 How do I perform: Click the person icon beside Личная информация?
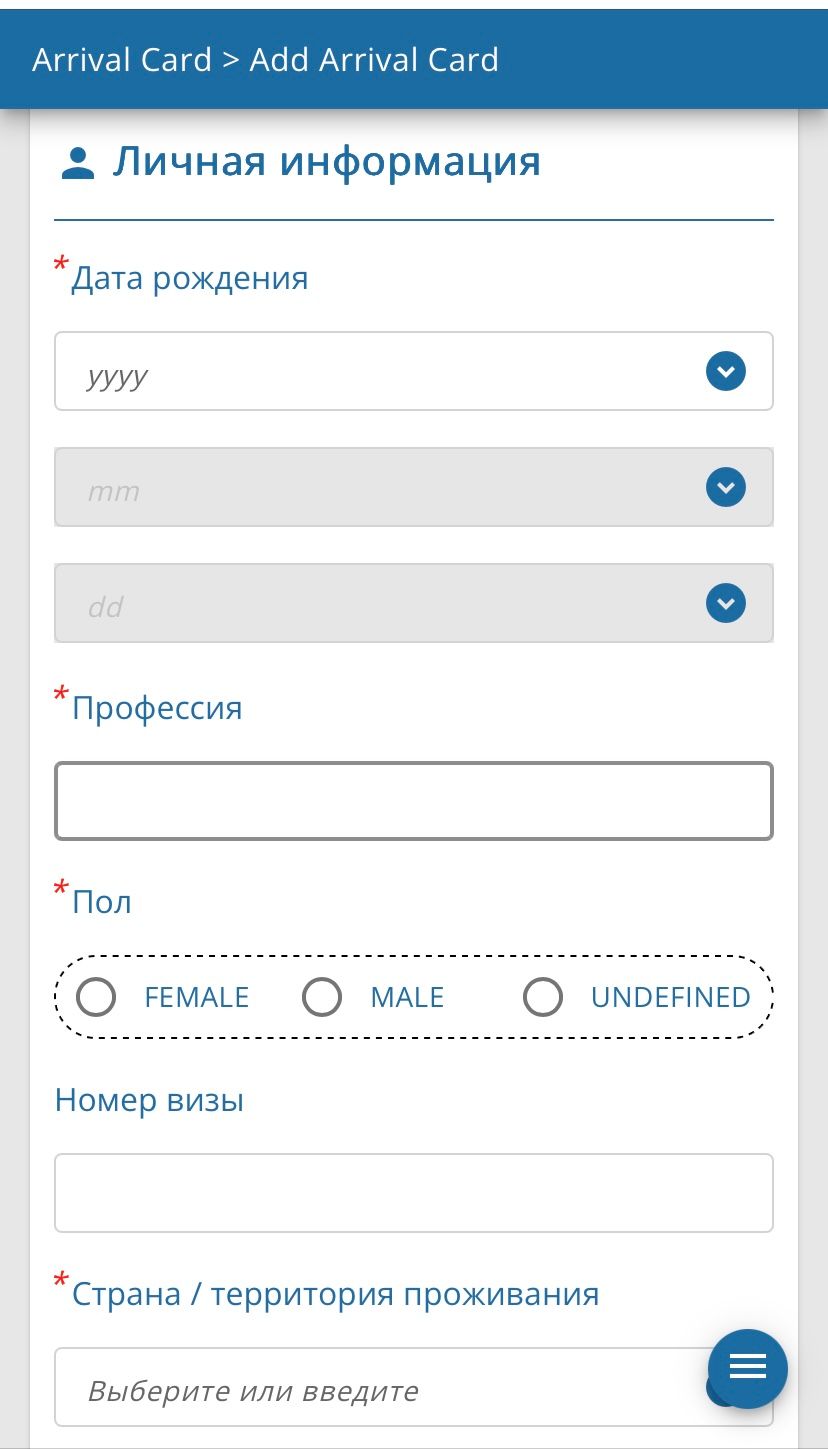point(77,163)
